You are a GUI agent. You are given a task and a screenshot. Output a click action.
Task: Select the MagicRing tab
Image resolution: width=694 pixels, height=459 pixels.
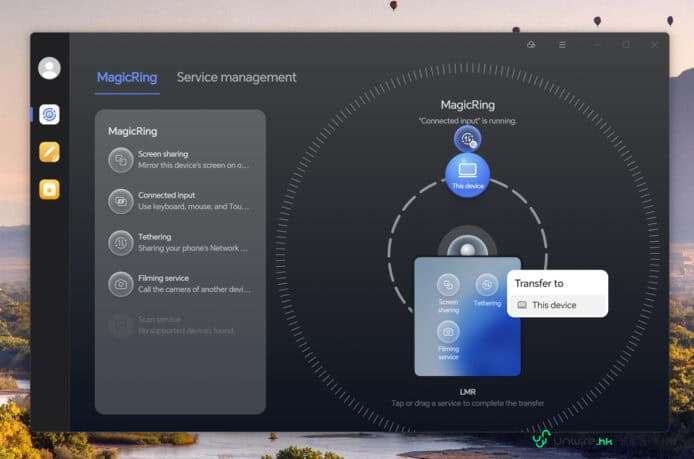(x=127, y=77)
